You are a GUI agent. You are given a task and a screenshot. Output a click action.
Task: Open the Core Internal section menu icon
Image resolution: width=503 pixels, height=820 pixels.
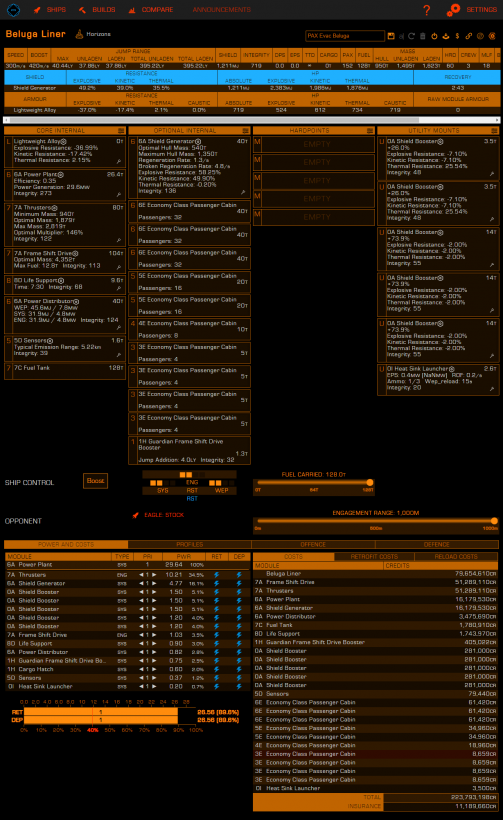point(121,131)
